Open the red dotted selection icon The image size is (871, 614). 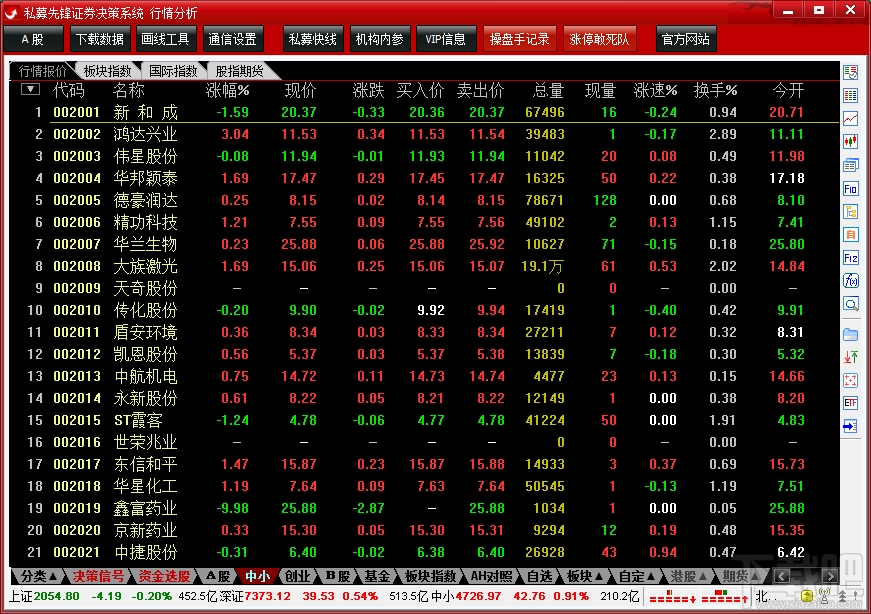point(850,380)
